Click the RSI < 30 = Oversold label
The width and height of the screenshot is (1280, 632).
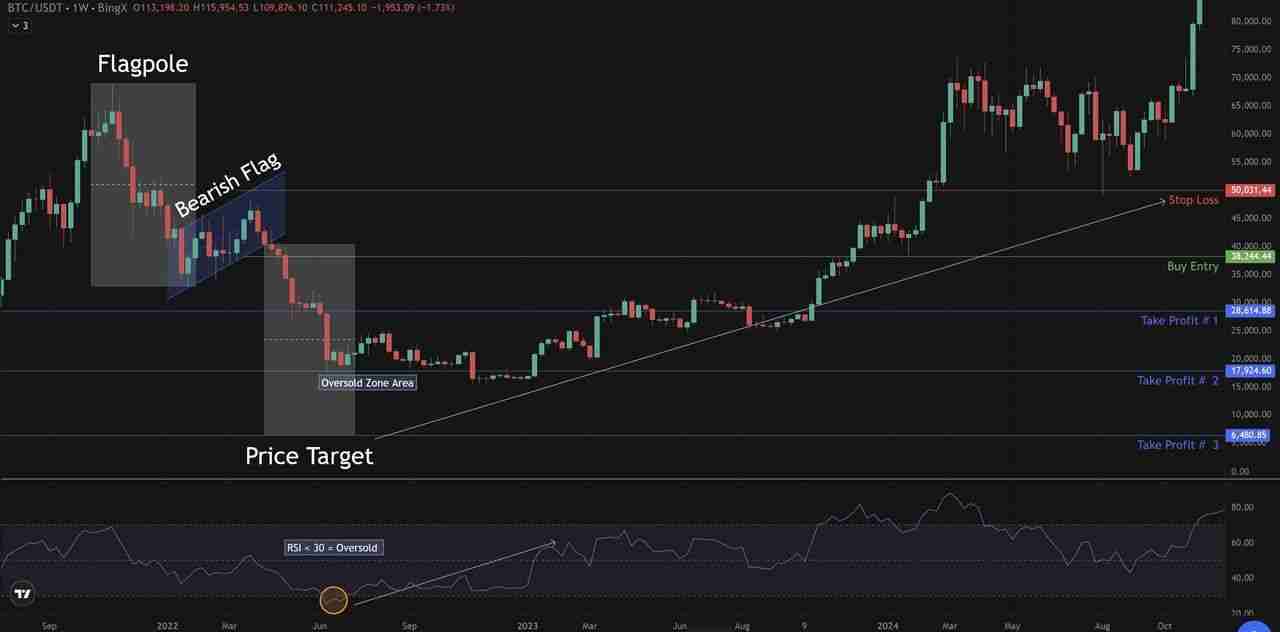[333, 548]
